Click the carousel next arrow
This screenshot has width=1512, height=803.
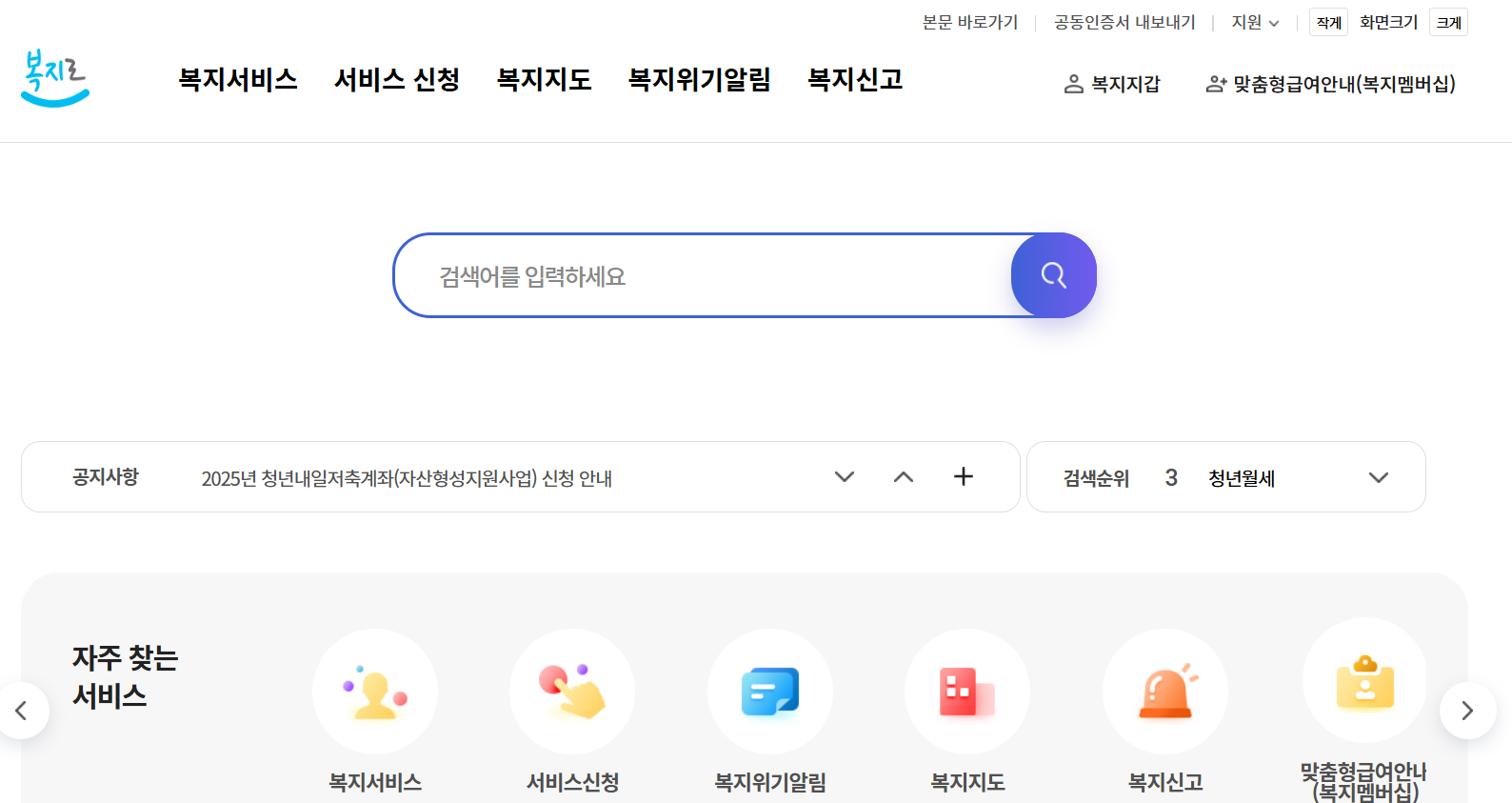point(1467,711)
